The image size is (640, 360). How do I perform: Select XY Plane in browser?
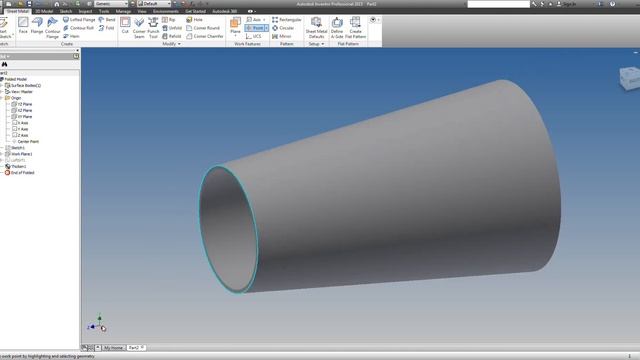click(22, 117)
